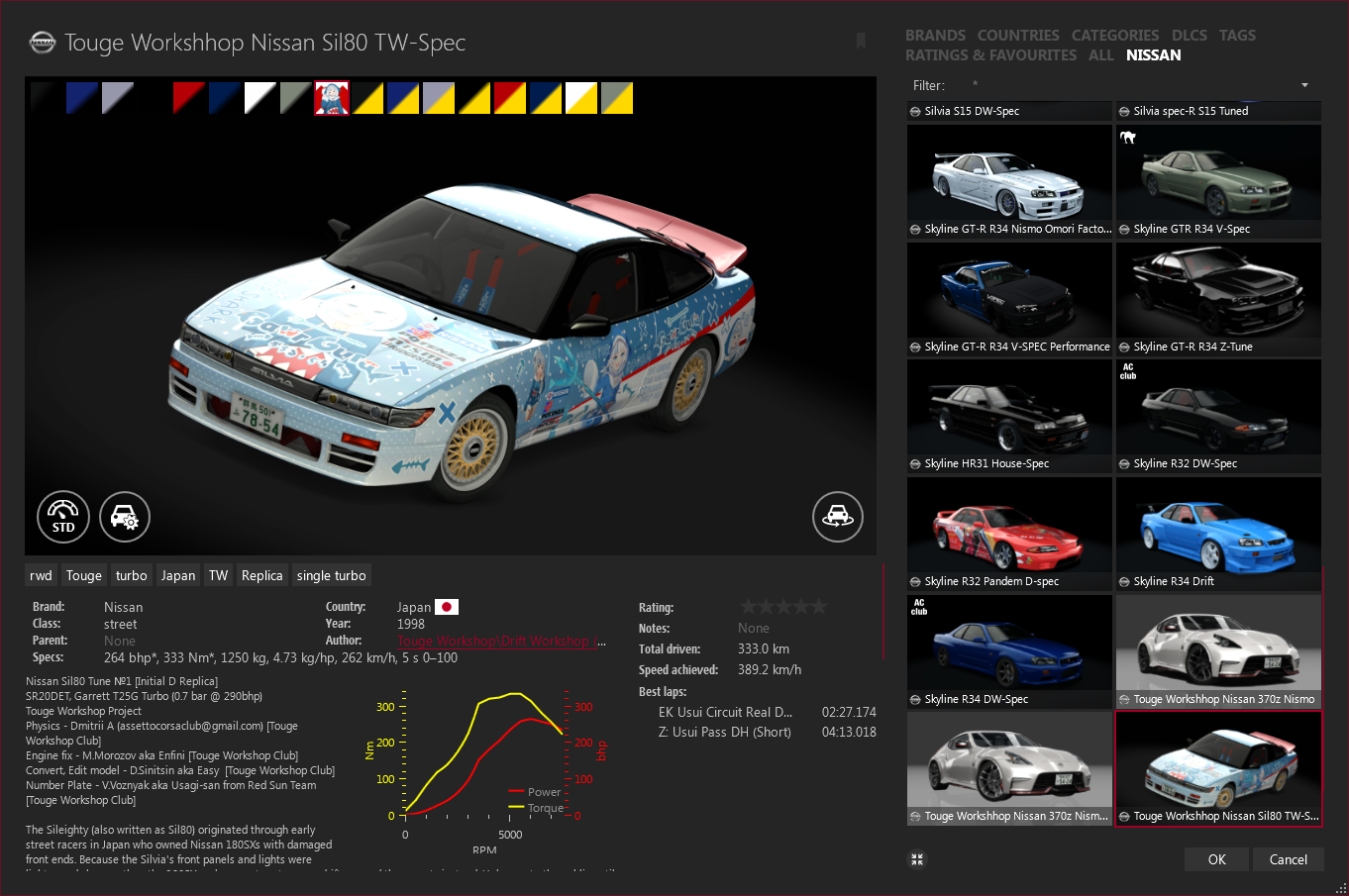Open the DLCS tab
The height and width of the screenshot is (896, 1349).
tap(1190, 35)
